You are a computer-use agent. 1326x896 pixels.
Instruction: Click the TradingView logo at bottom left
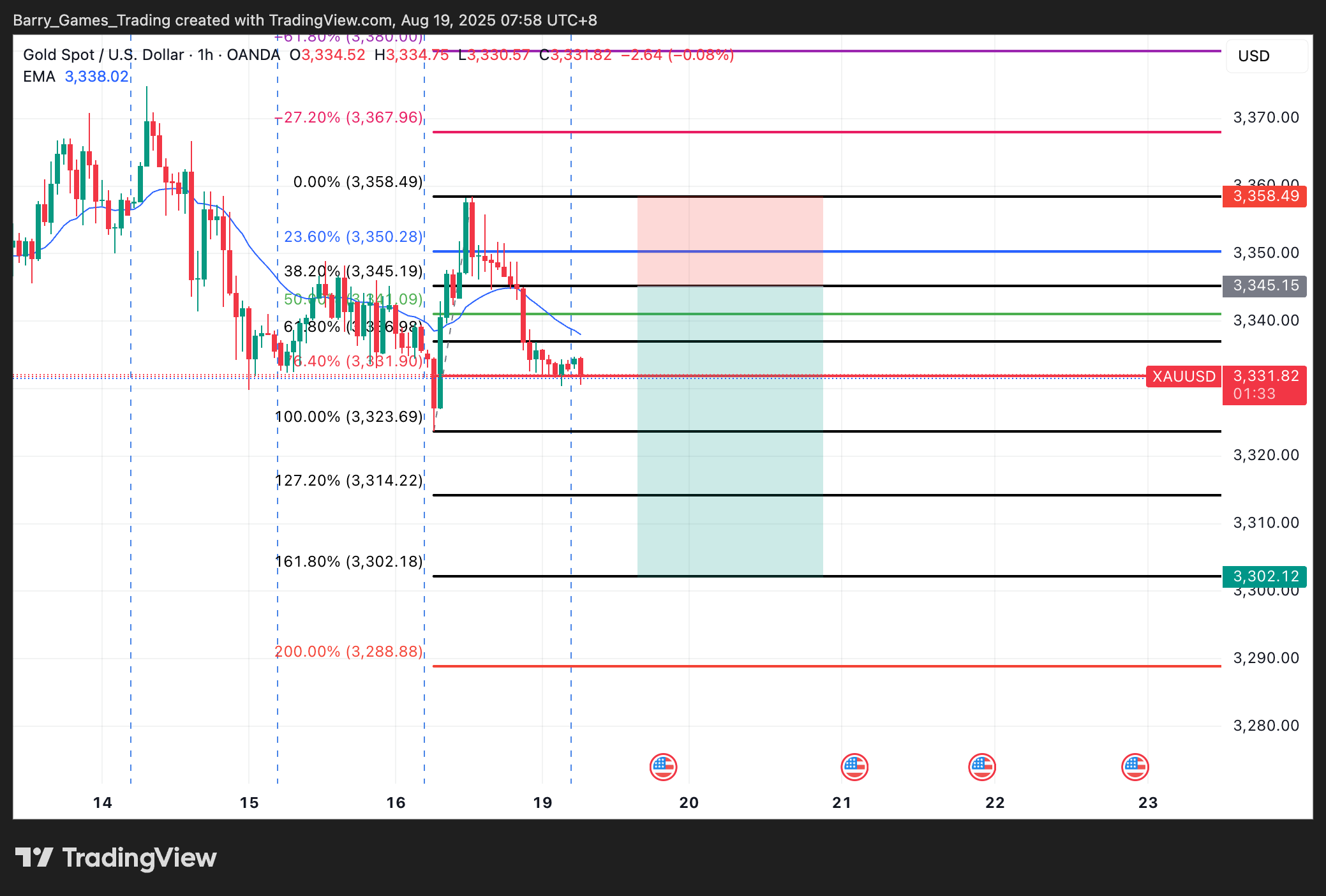[x=115, y=858]
